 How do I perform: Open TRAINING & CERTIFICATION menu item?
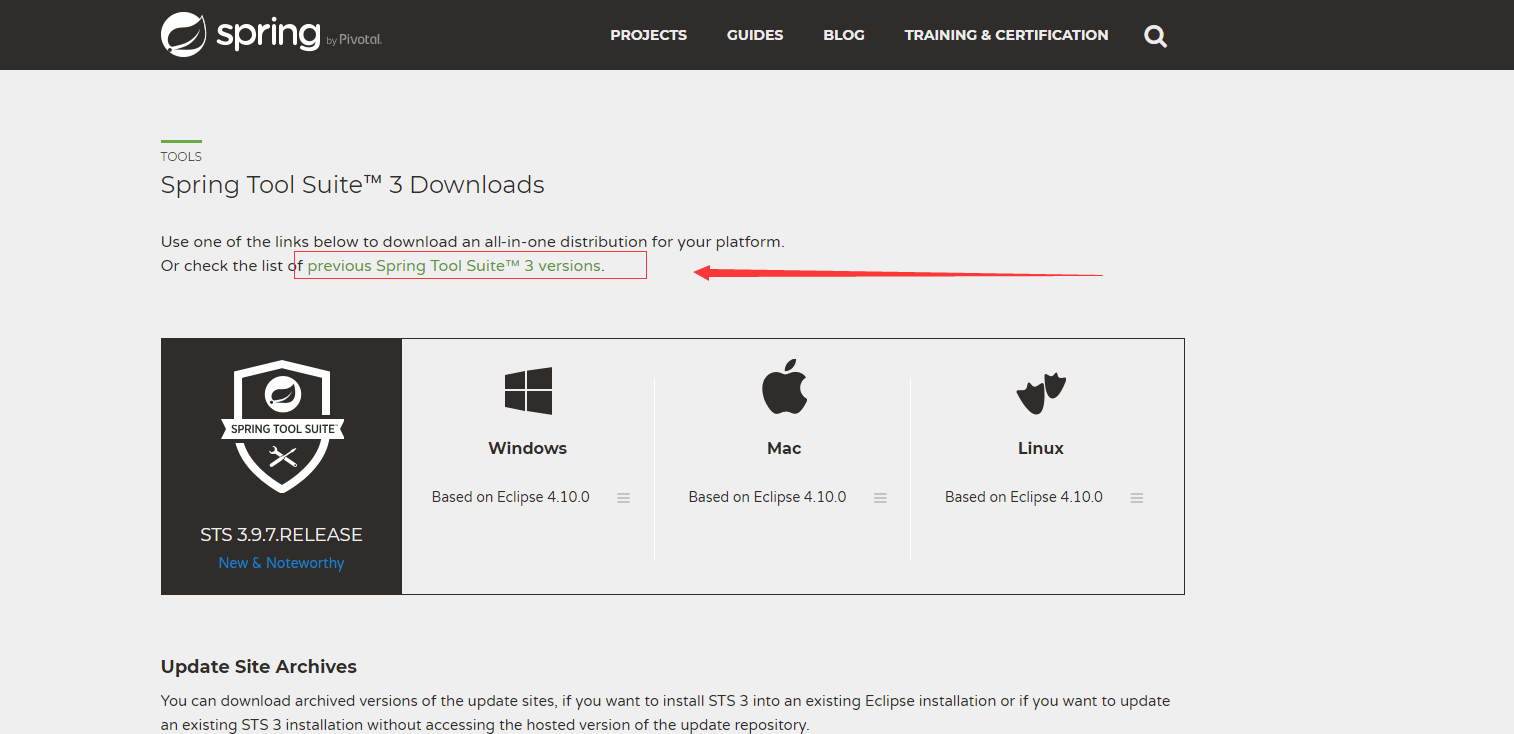click(1006, 35)
